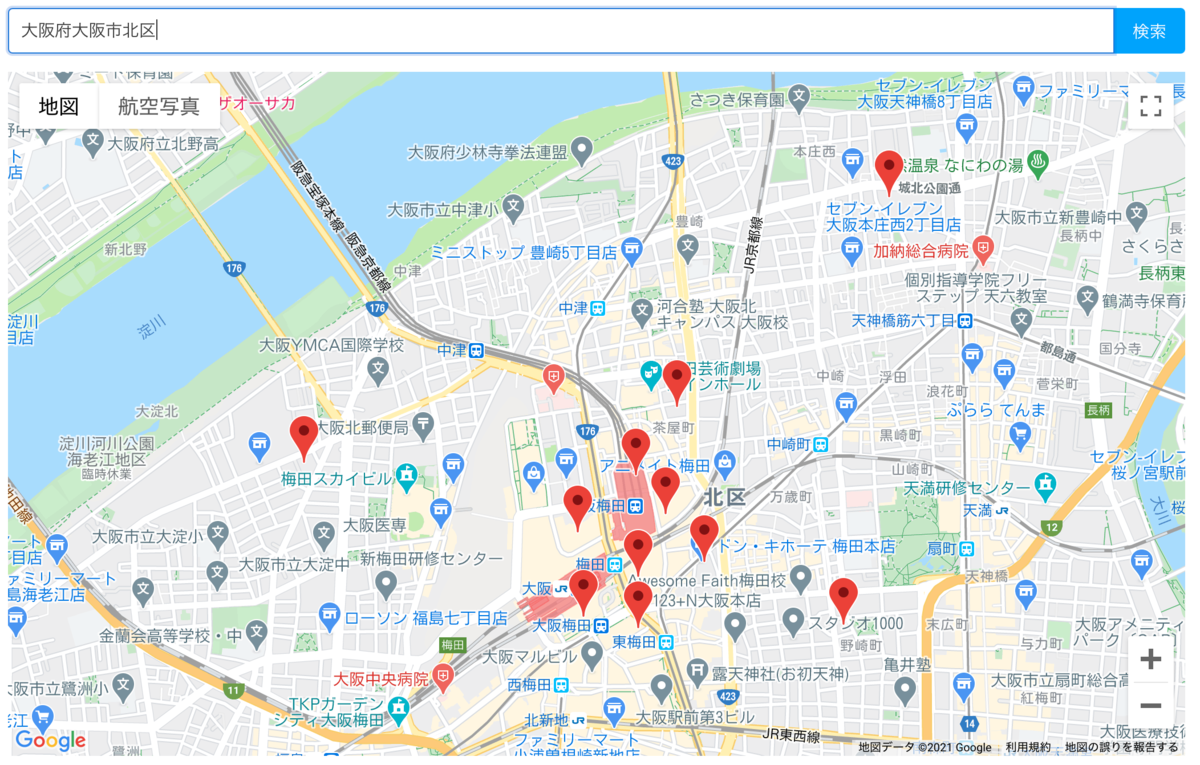Image resolution: width=1200 pixels, height=765 pixels.
Task: Click the 大阪中央病院 hospital icon
Action: 443,678
